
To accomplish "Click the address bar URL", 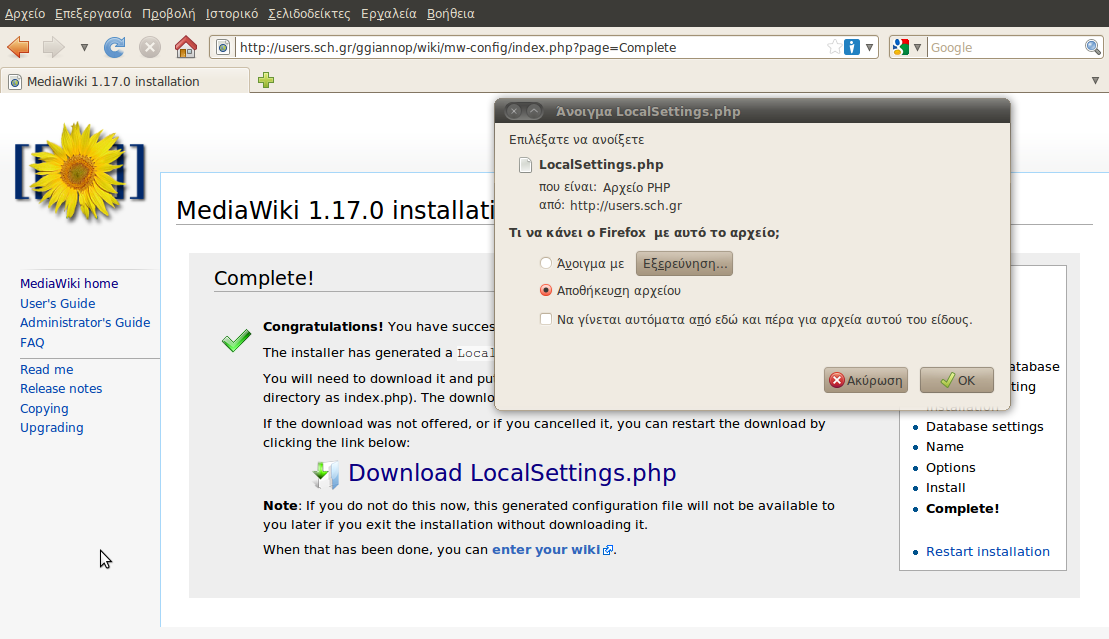I will [x=458, y=47].
